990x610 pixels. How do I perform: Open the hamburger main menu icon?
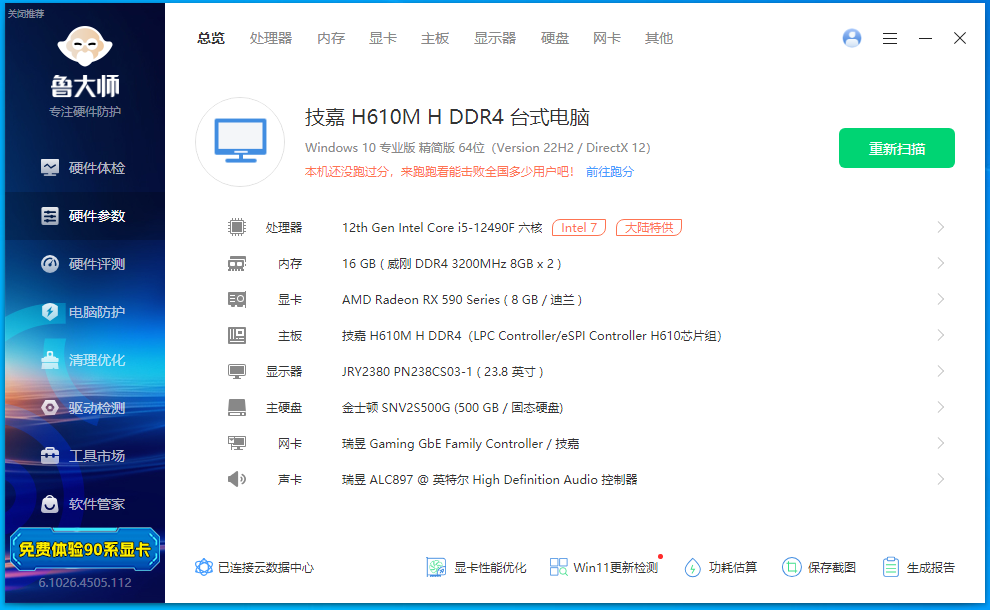890,38
